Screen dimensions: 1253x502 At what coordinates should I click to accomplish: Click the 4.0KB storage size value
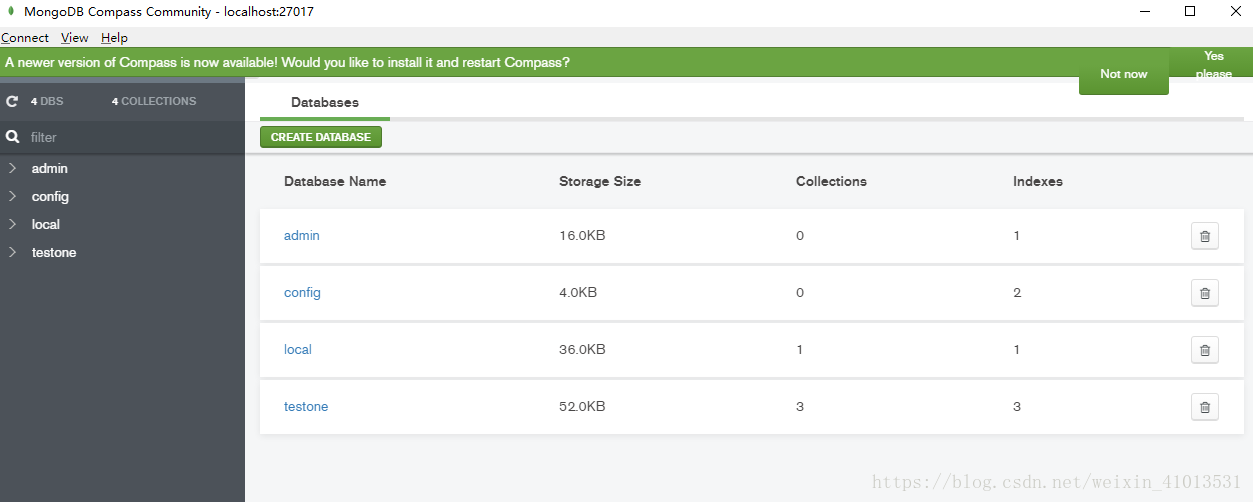578,293
